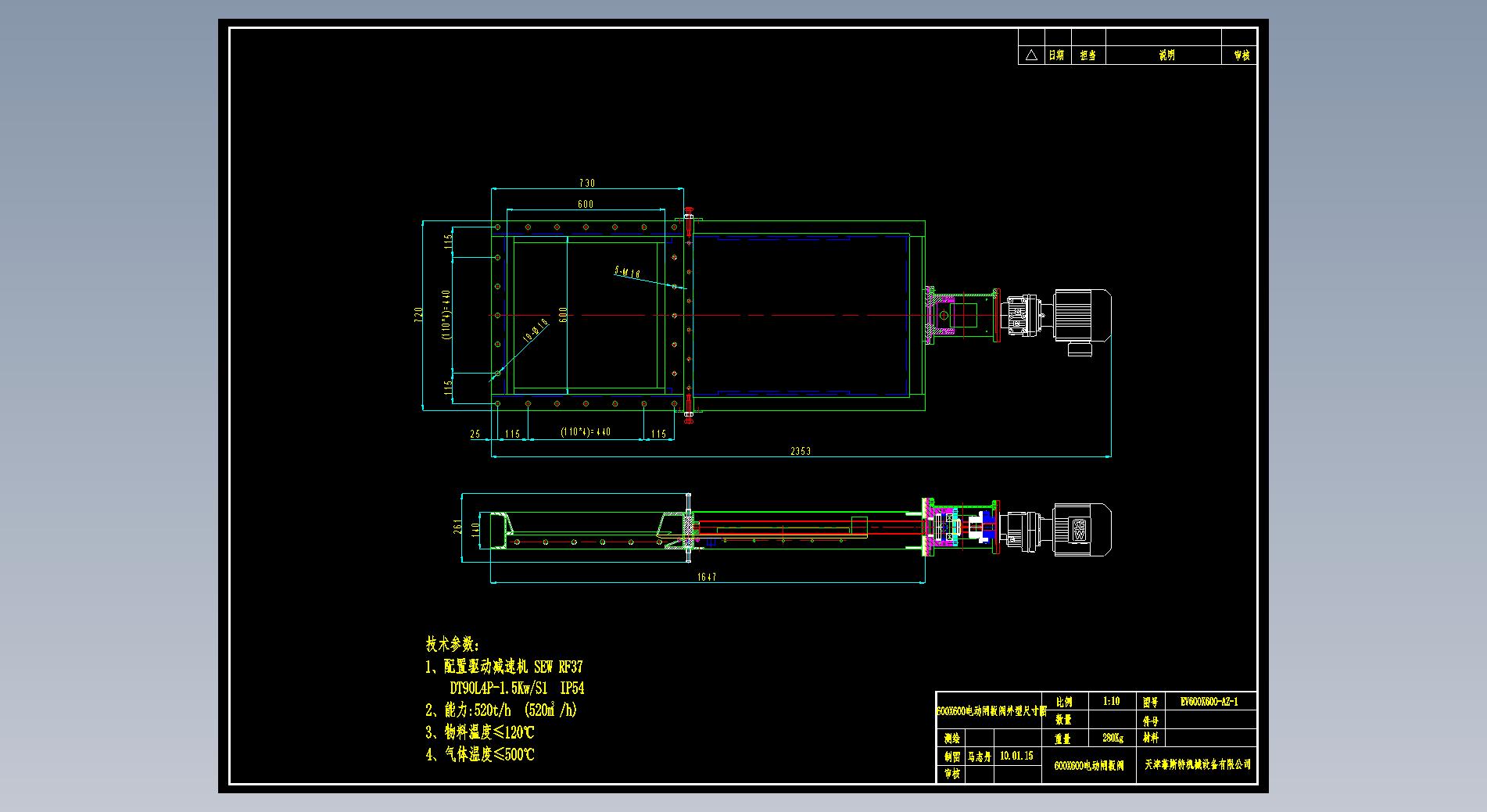
Task: Click the red bolt at top of flange
Action: click(x=689, y=221)
